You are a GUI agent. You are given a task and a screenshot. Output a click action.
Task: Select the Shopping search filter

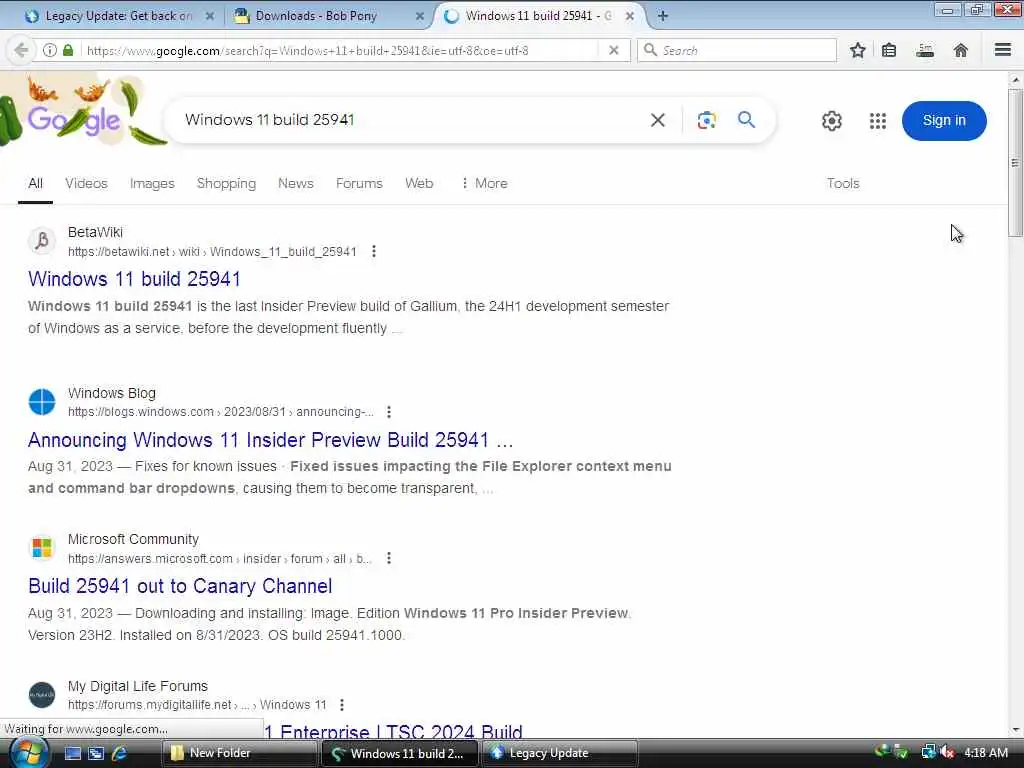226,184
